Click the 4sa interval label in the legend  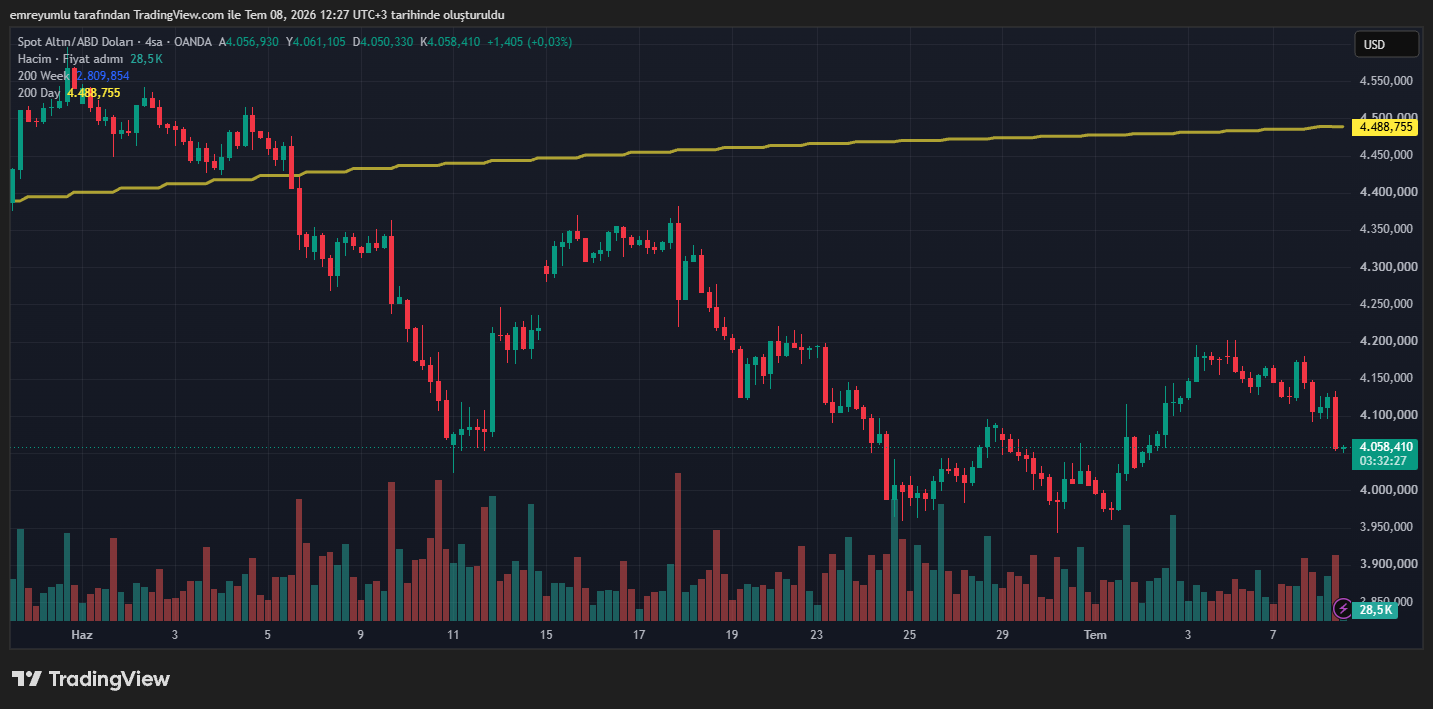(x=154, y=42)
